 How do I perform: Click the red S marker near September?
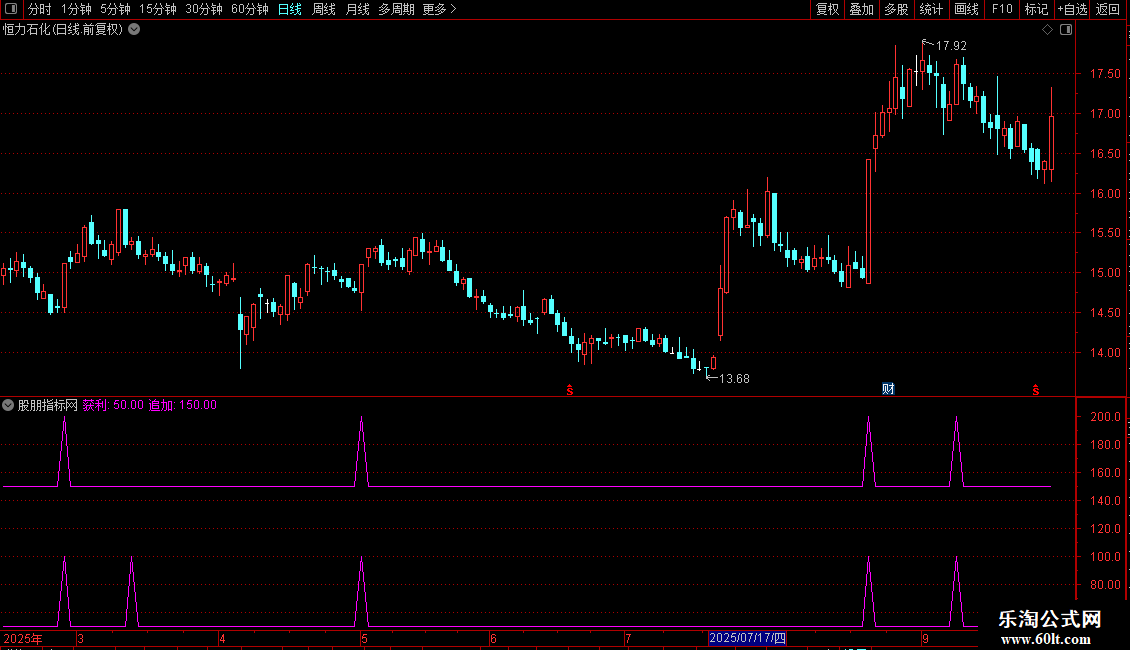tap(1036, 390)
